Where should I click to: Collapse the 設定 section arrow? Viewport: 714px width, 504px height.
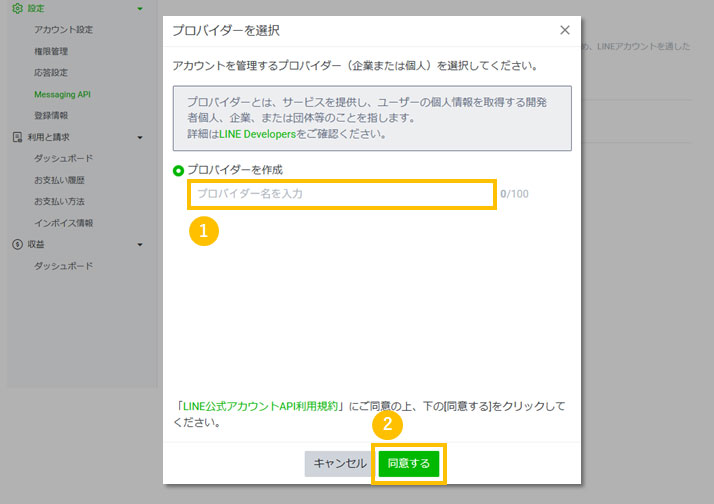(x=140, y=9)
